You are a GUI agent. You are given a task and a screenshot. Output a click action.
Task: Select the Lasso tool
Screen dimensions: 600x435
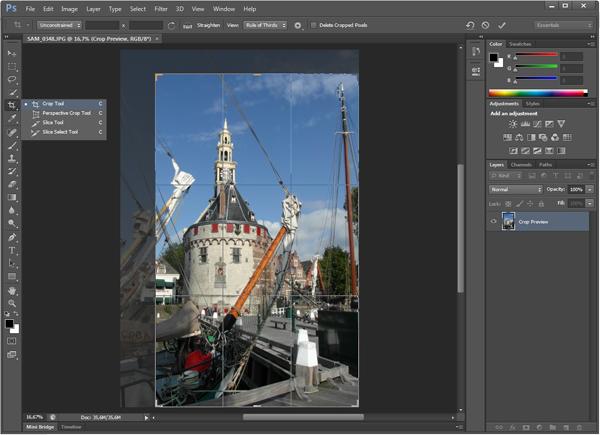point(12,79)
